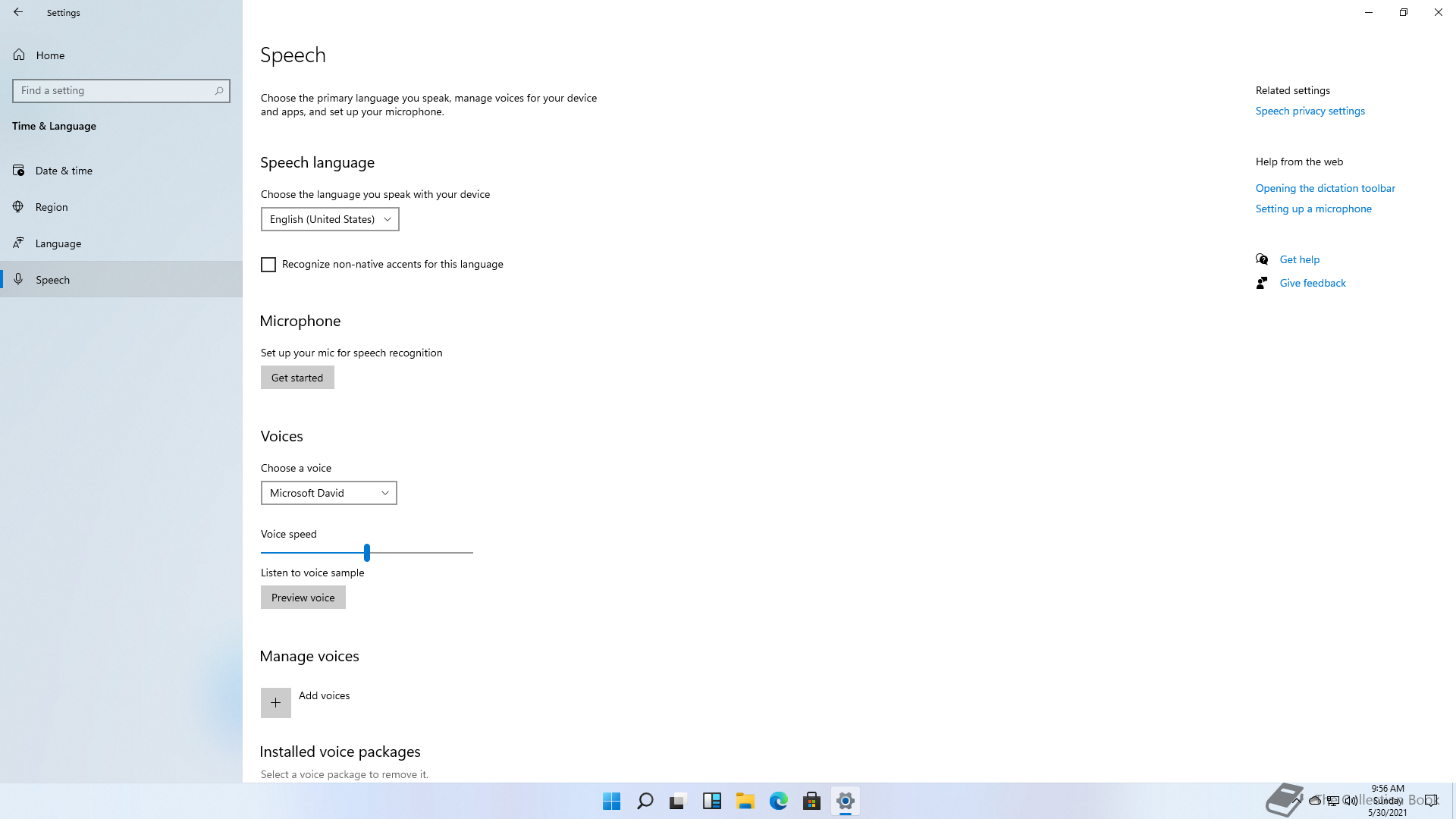Screen dimensions: 1456x819
Task: Open Microsoft Edge from the taskbar
Action: coord(778,801)
